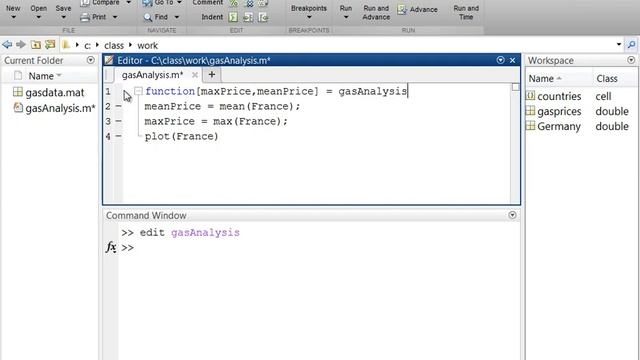The height and width of the screenshot is (360, 640).
Task: Click the forward navigation arrow
Action: [21, 45]
